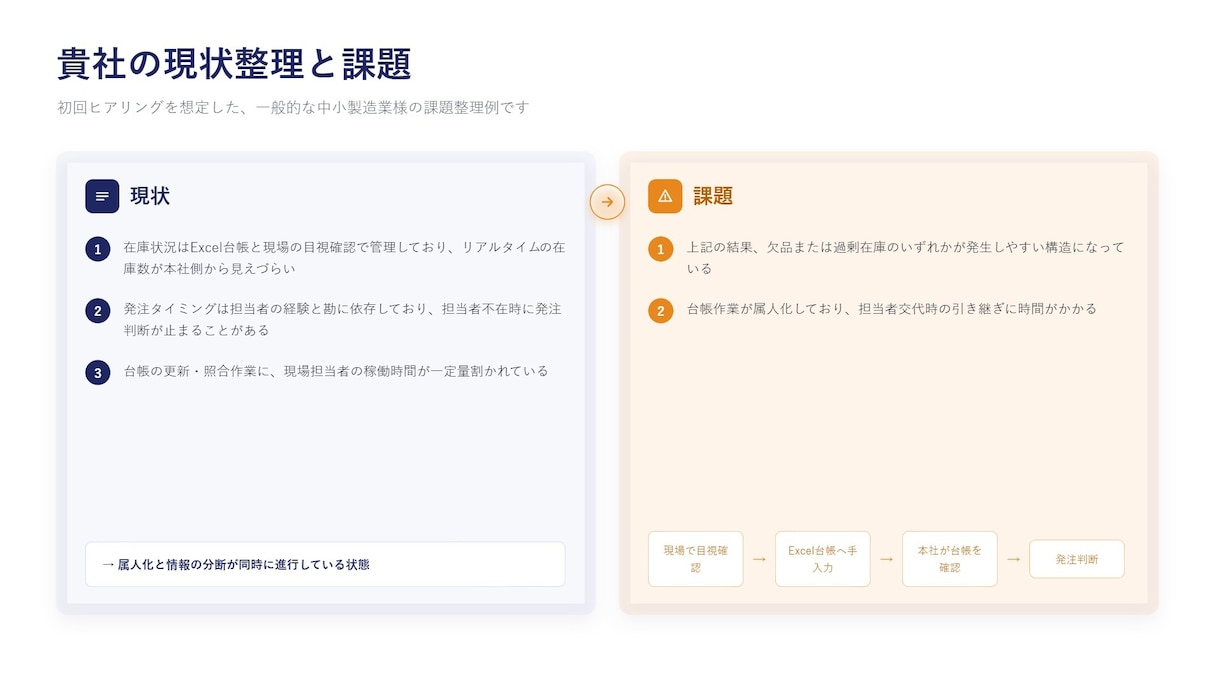Click arrow between 本社が台帳を確認 and 発注判断
Image resolution: width=1220 pixels, height=686 pixels.
point(1013,559)
